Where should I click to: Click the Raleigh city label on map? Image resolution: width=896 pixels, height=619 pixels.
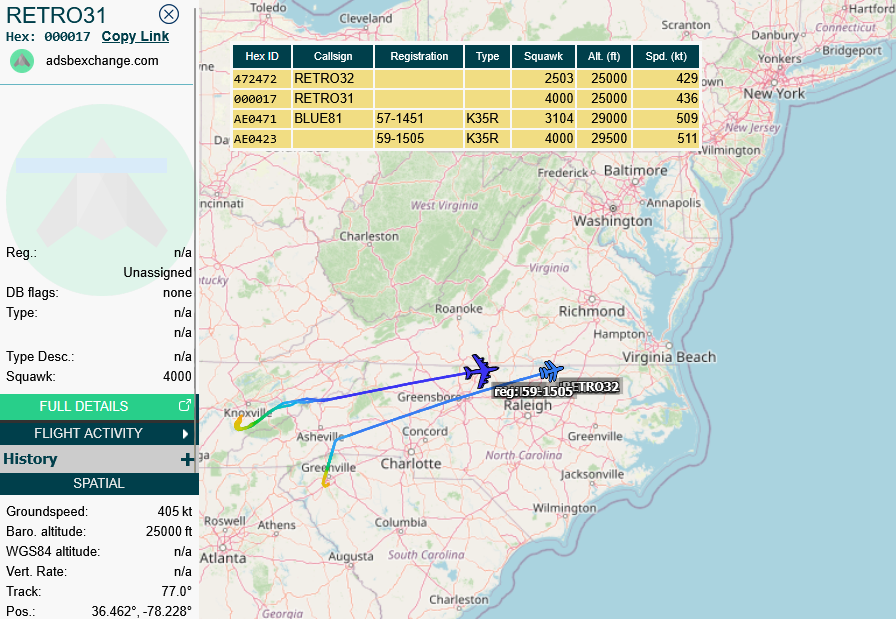pyautogui.click(x=527, y=406)
